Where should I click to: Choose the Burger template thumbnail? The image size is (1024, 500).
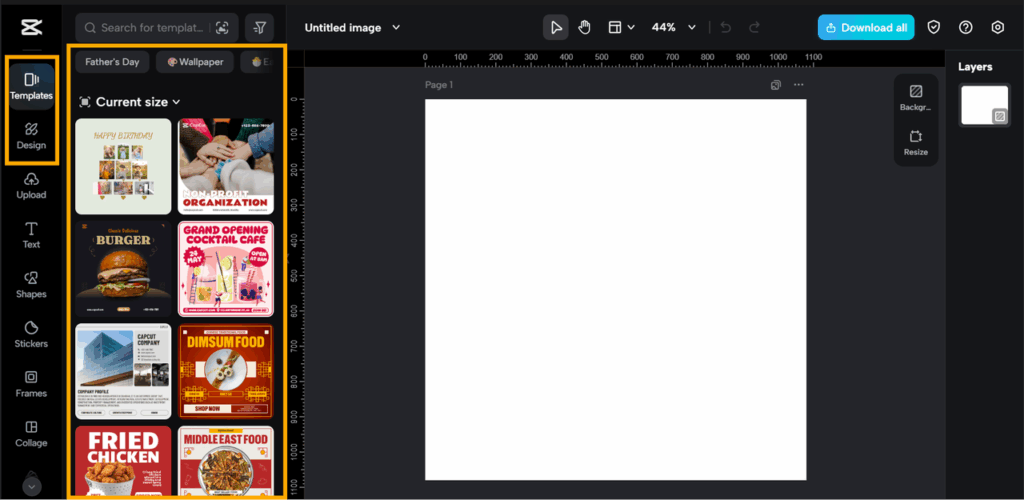coord(123,262)
